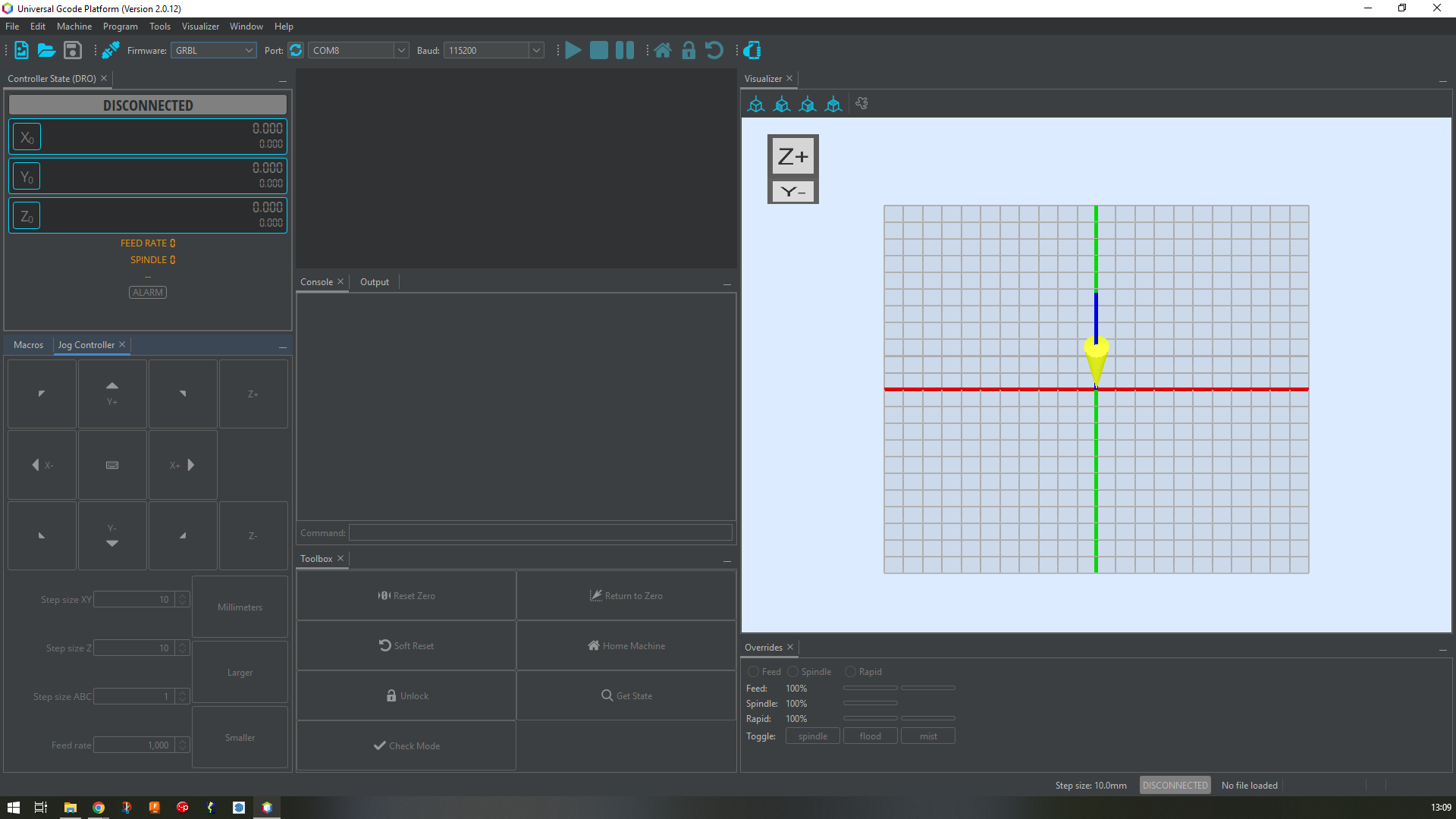The width and height of the screenshot is (1456, 819).
Task: Click the visualizer settings gear icon
Action: (x=861, y=104)
